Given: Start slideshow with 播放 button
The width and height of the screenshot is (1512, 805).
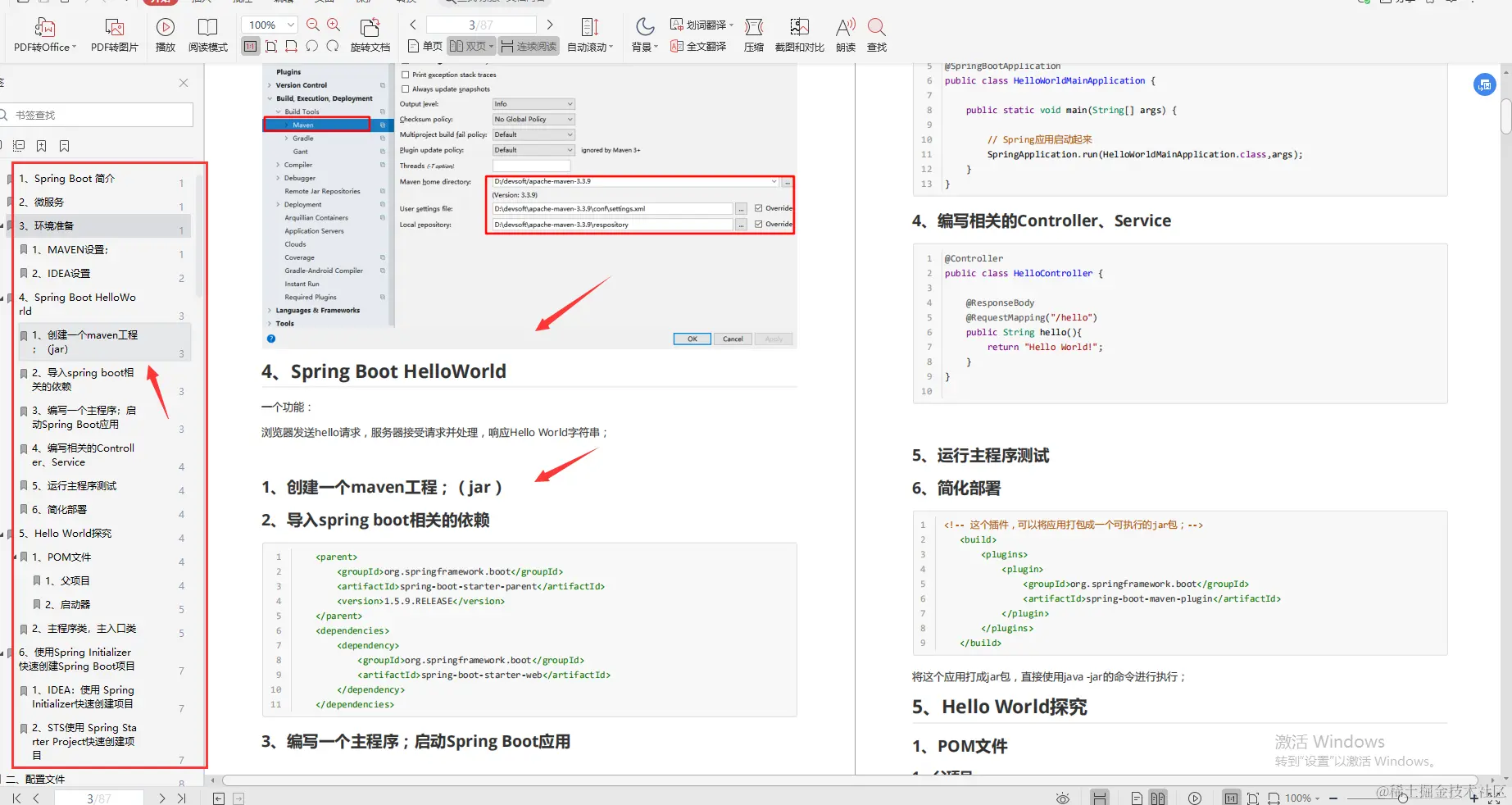Looking at the screenshot, I should [166, 35].
